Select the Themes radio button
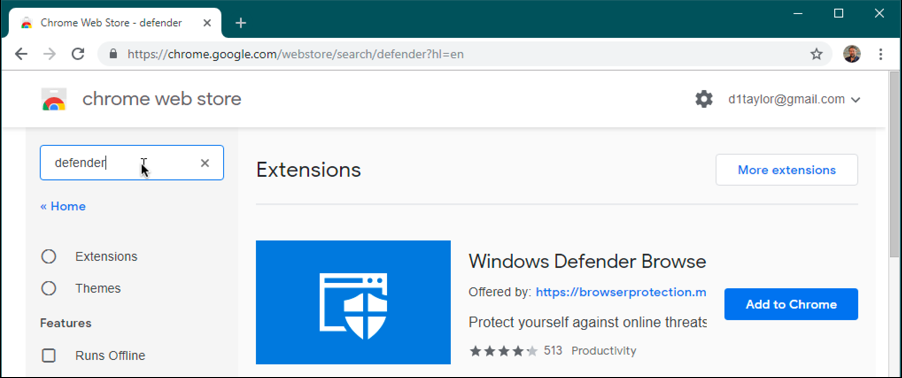Viewport: 902px width, 378px height. (49, 288)
